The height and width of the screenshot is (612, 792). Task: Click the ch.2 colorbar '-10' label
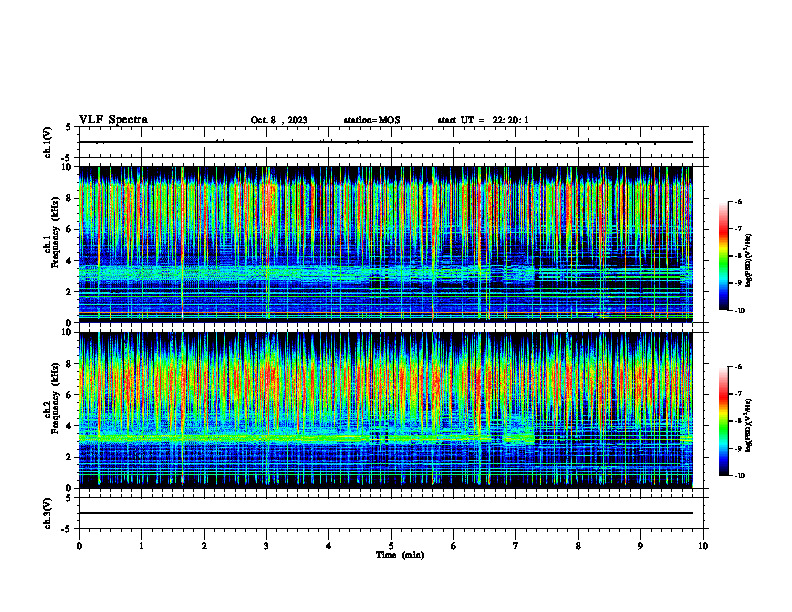pos(739,476)
